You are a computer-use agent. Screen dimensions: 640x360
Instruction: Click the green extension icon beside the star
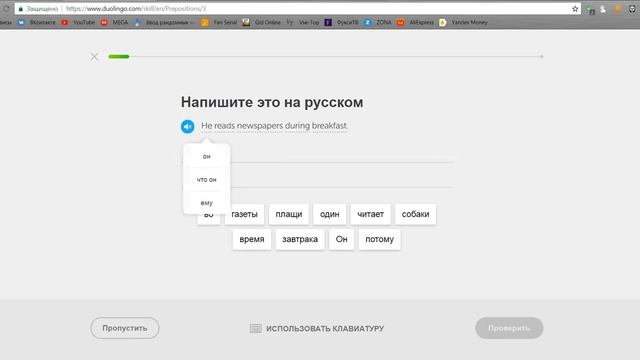[590, 10]
